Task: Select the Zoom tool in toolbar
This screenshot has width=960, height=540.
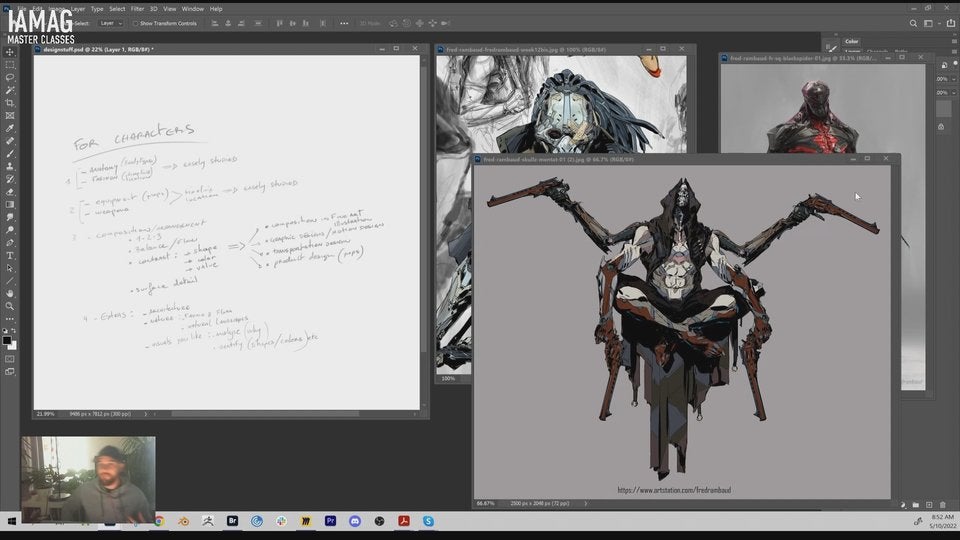Action: click(x=10, y=306)
